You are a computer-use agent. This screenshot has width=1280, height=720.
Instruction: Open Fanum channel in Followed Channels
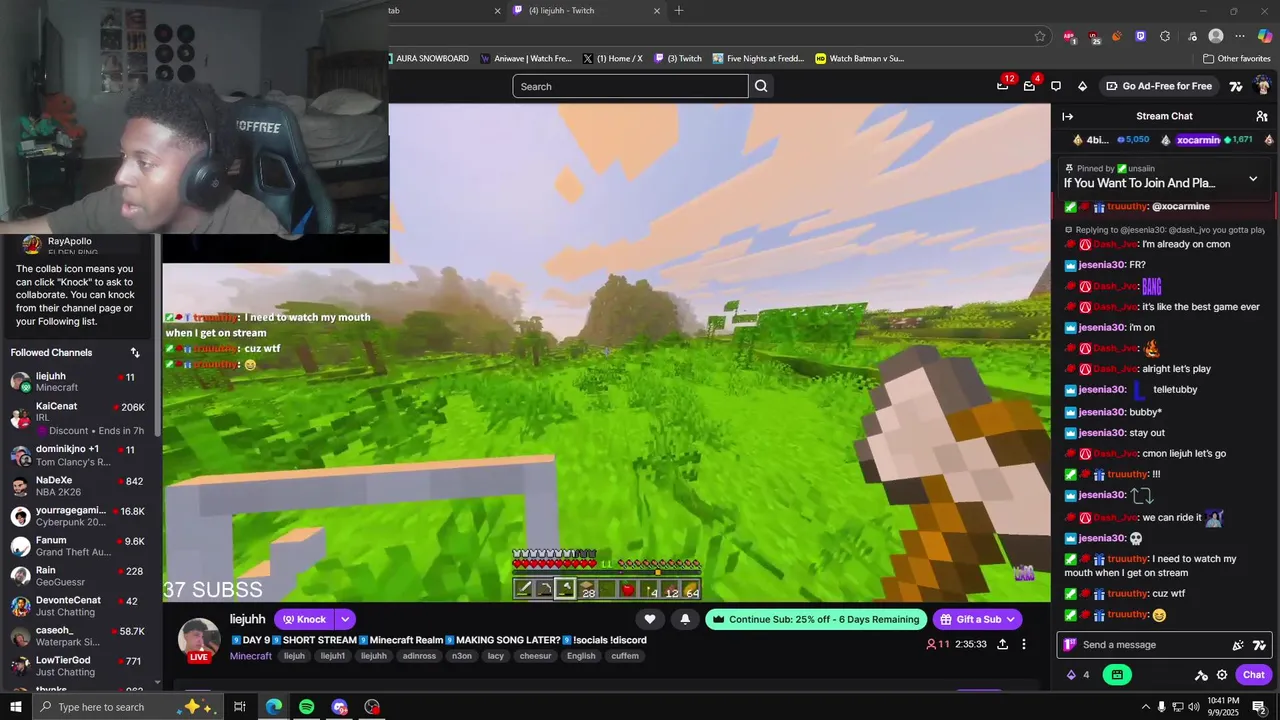[80, 546]
